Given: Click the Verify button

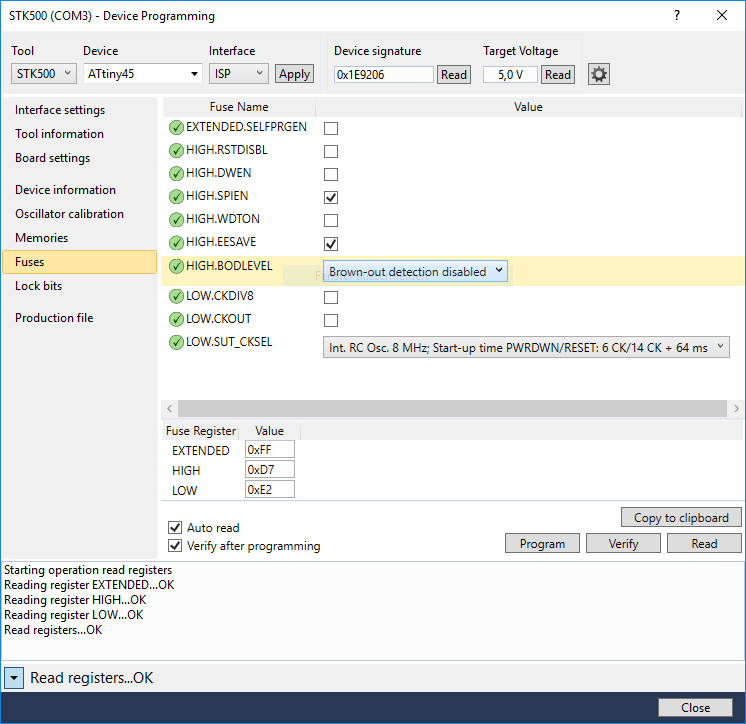Looking at the screenshot, I should (x=623, y=543).
